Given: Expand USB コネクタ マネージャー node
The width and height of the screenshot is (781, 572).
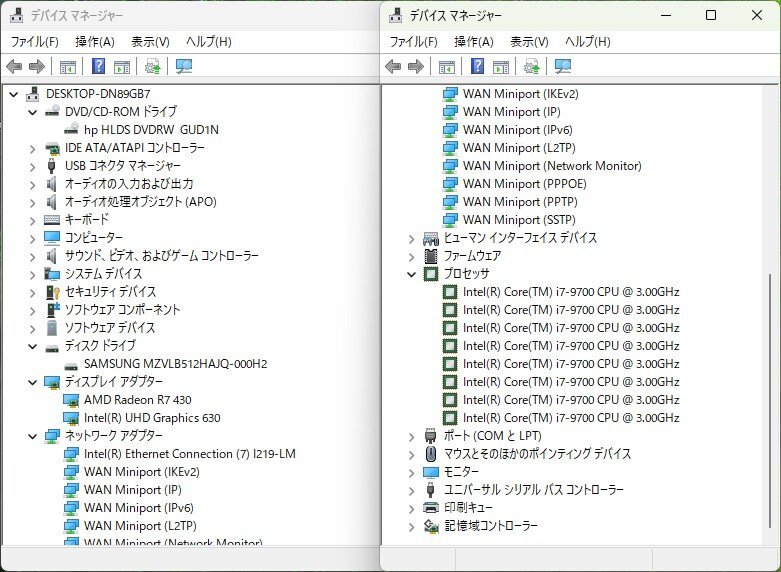Looking at the screenshot, I should [33, 166].
